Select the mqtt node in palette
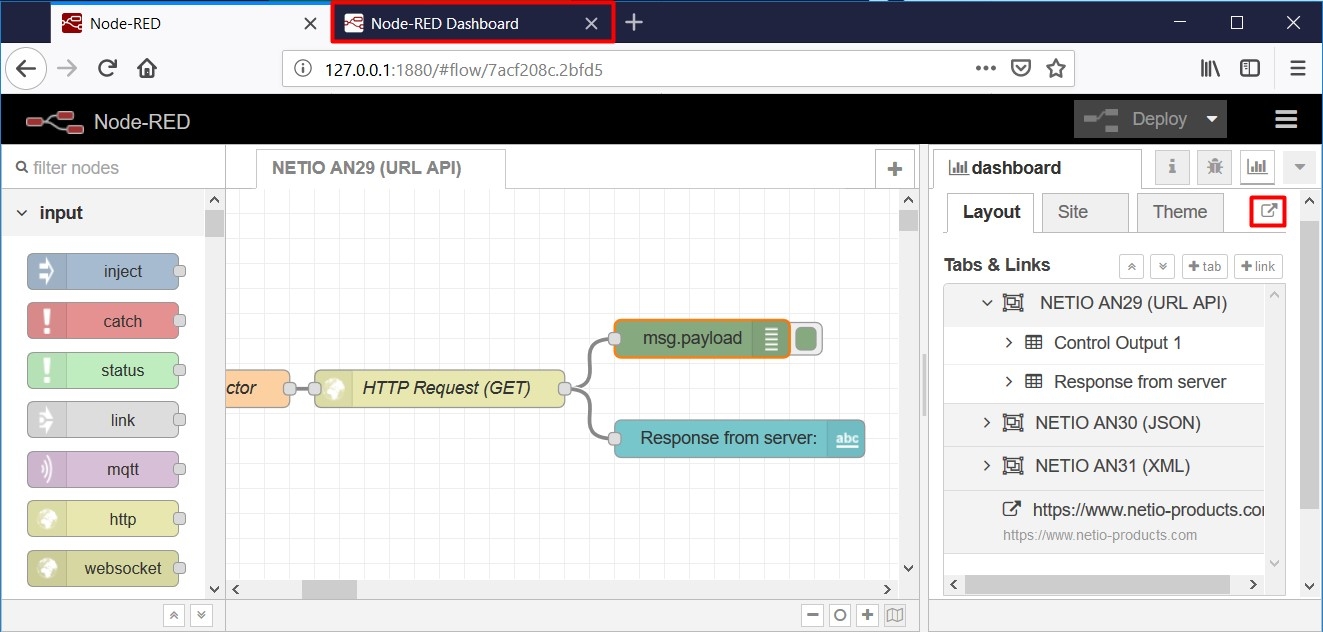Viewport: 1323px width, 632px height. pos(103,469)
